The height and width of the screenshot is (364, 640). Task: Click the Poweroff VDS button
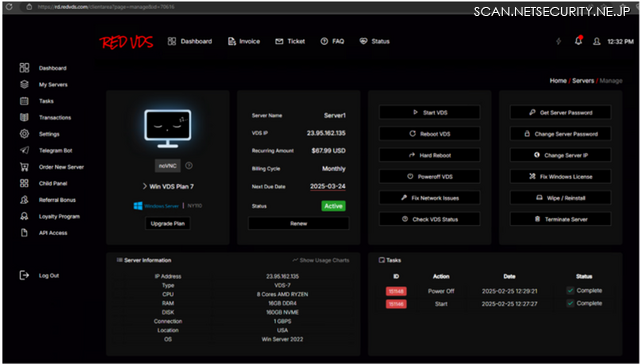pos(429,177)
